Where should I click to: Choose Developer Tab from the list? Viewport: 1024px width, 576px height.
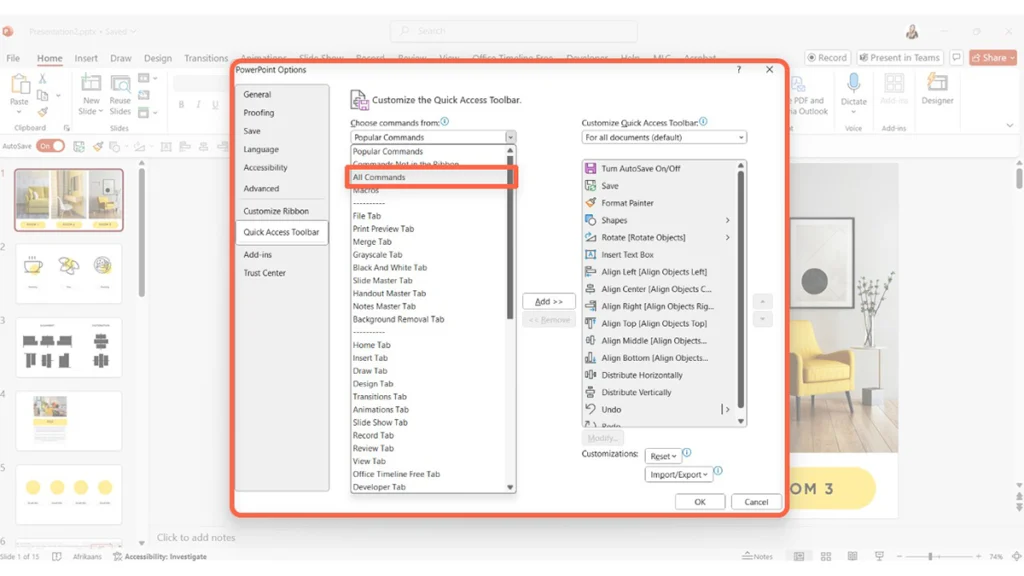tap(429, 487)
